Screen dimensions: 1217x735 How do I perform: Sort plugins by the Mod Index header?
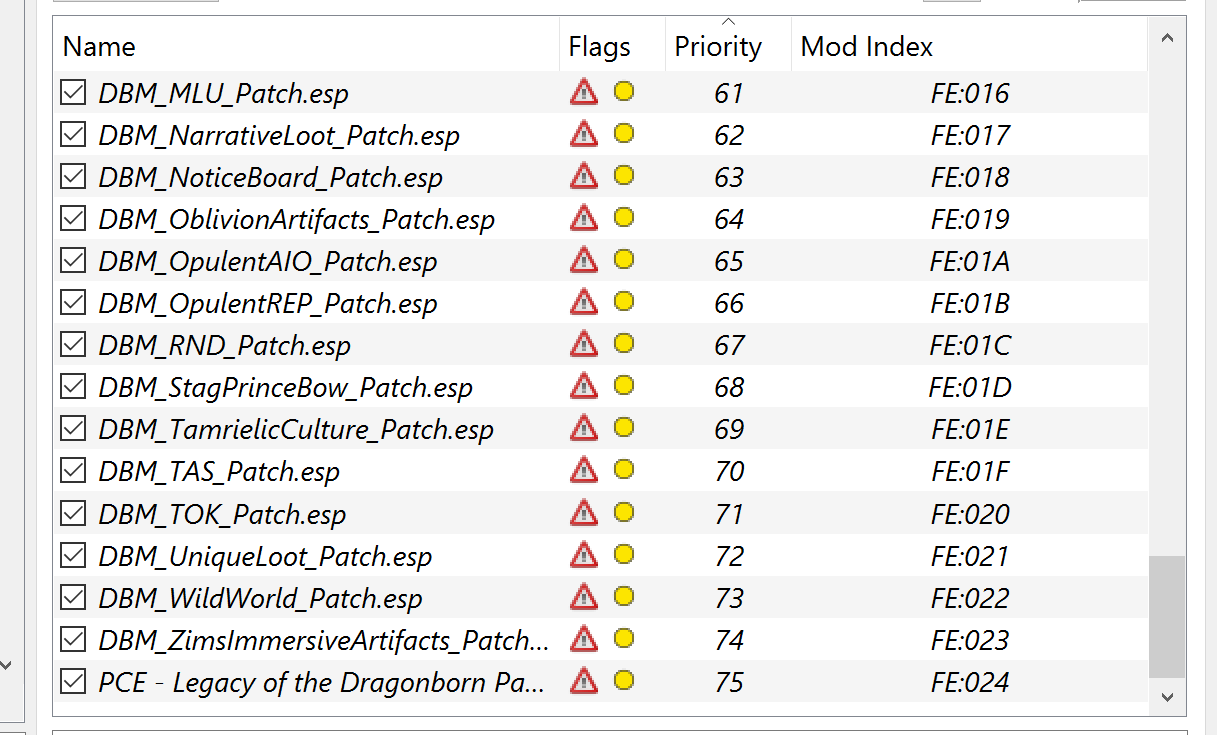coord(867,47)
